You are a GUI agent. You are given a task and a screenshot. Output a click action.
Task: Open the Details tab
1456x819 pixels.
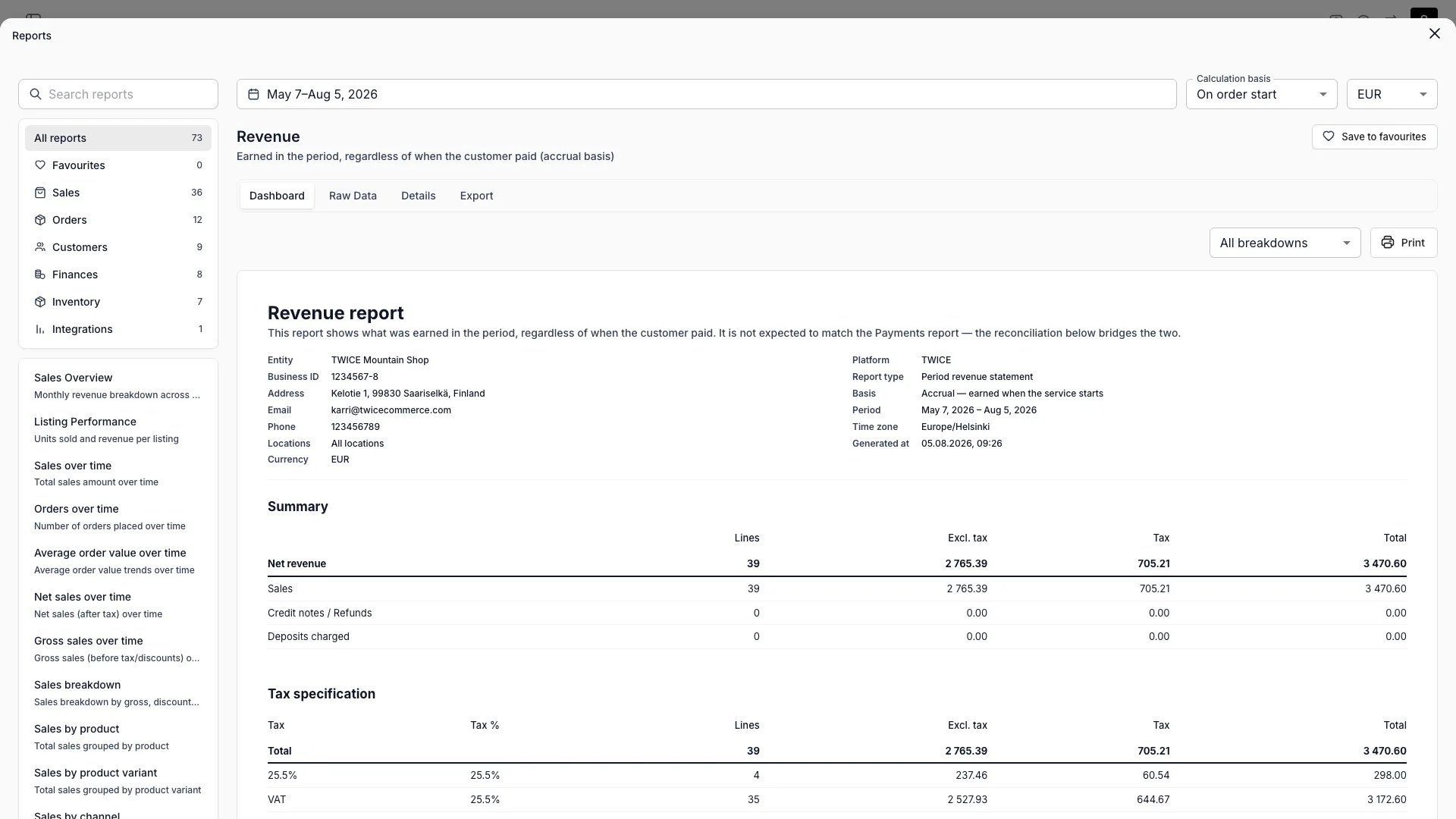[418, 196]
